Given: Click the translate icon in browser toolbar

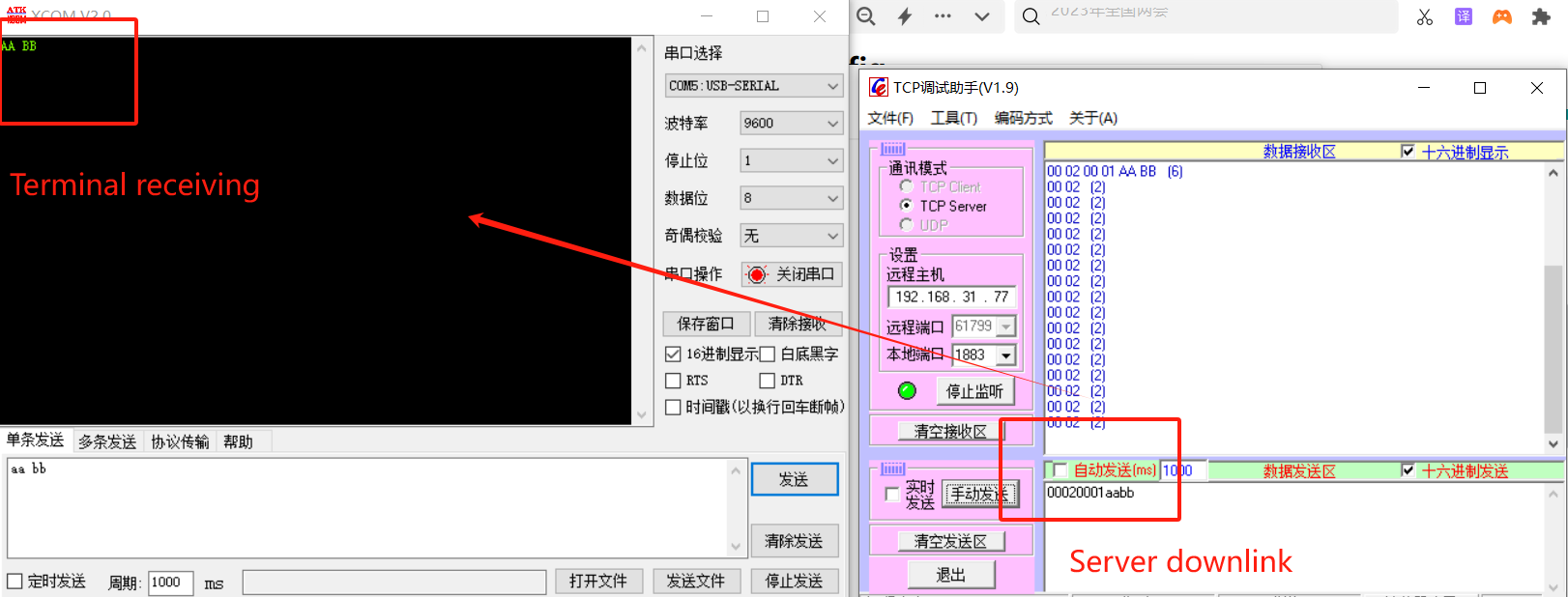Looking at the screenshot, I should (1464, 16).
